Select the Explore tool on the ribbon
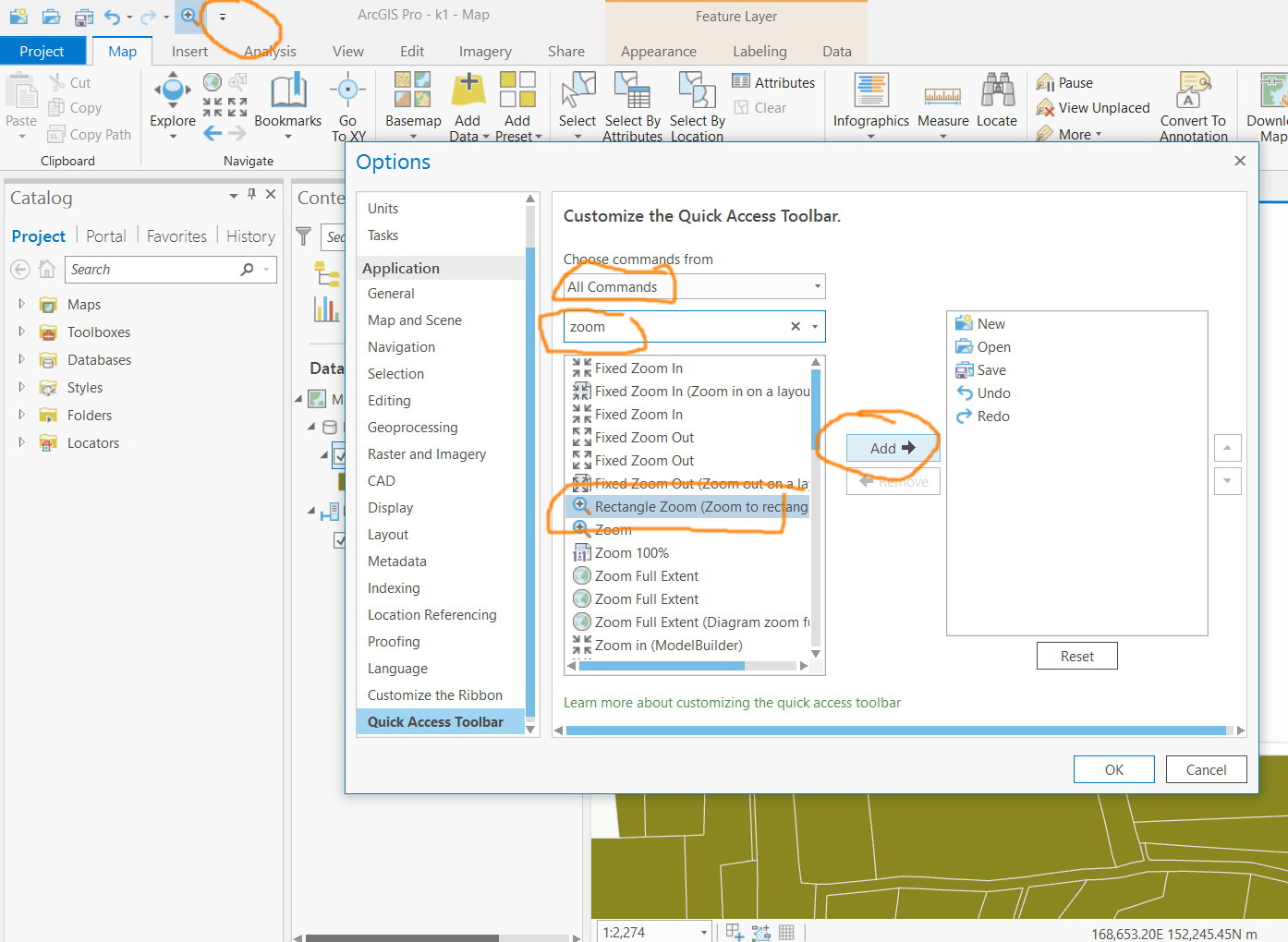The height and width of the screenshot is (942, 1288). click(x=173, y=107)
